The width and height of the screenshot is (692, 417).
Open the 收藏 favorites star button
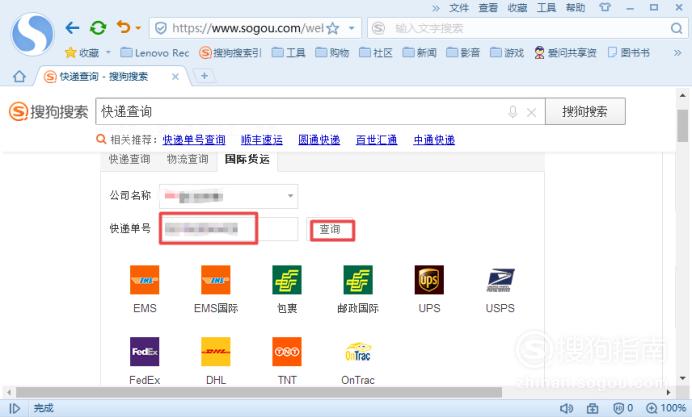pos(82,53)
